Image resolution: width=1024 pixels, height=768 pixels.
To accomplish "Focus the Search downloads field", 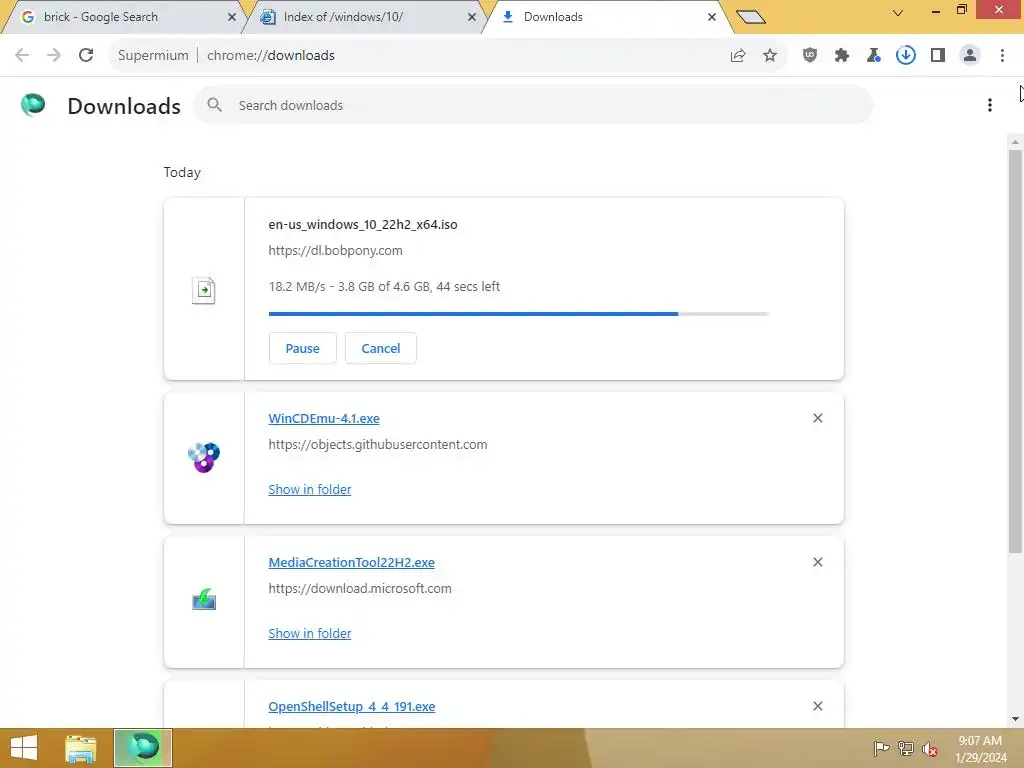I will coord(533,105).
